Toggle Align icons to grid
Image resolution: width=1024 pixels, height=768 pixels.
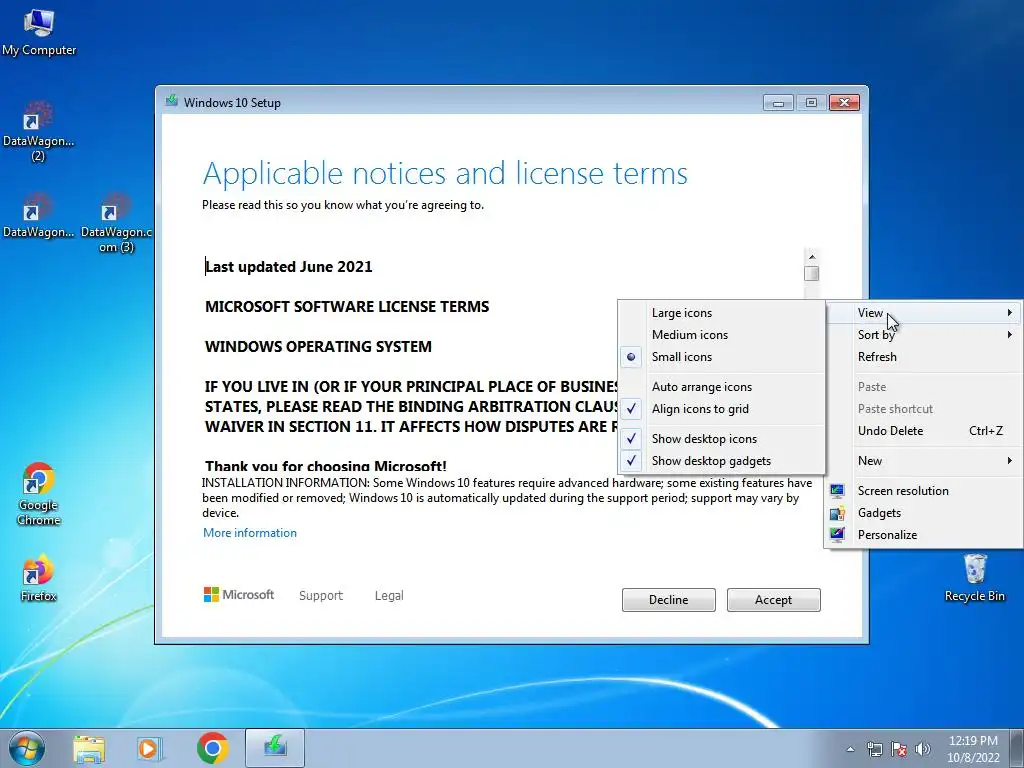[x=721, y=409]
